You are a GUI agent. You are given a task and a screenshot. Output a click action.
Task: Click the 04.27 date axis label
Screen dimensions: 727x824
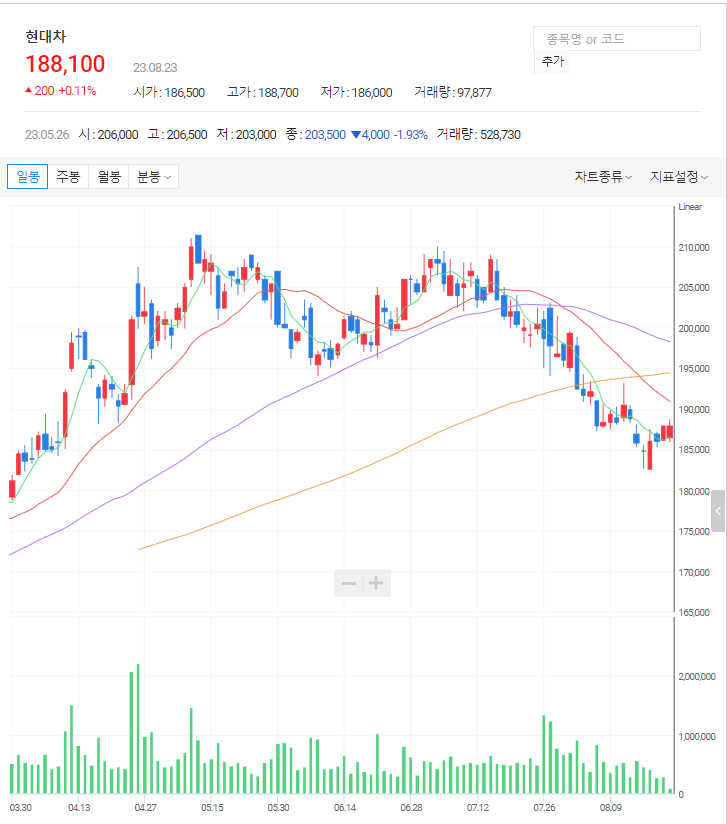tap(146, 808)
